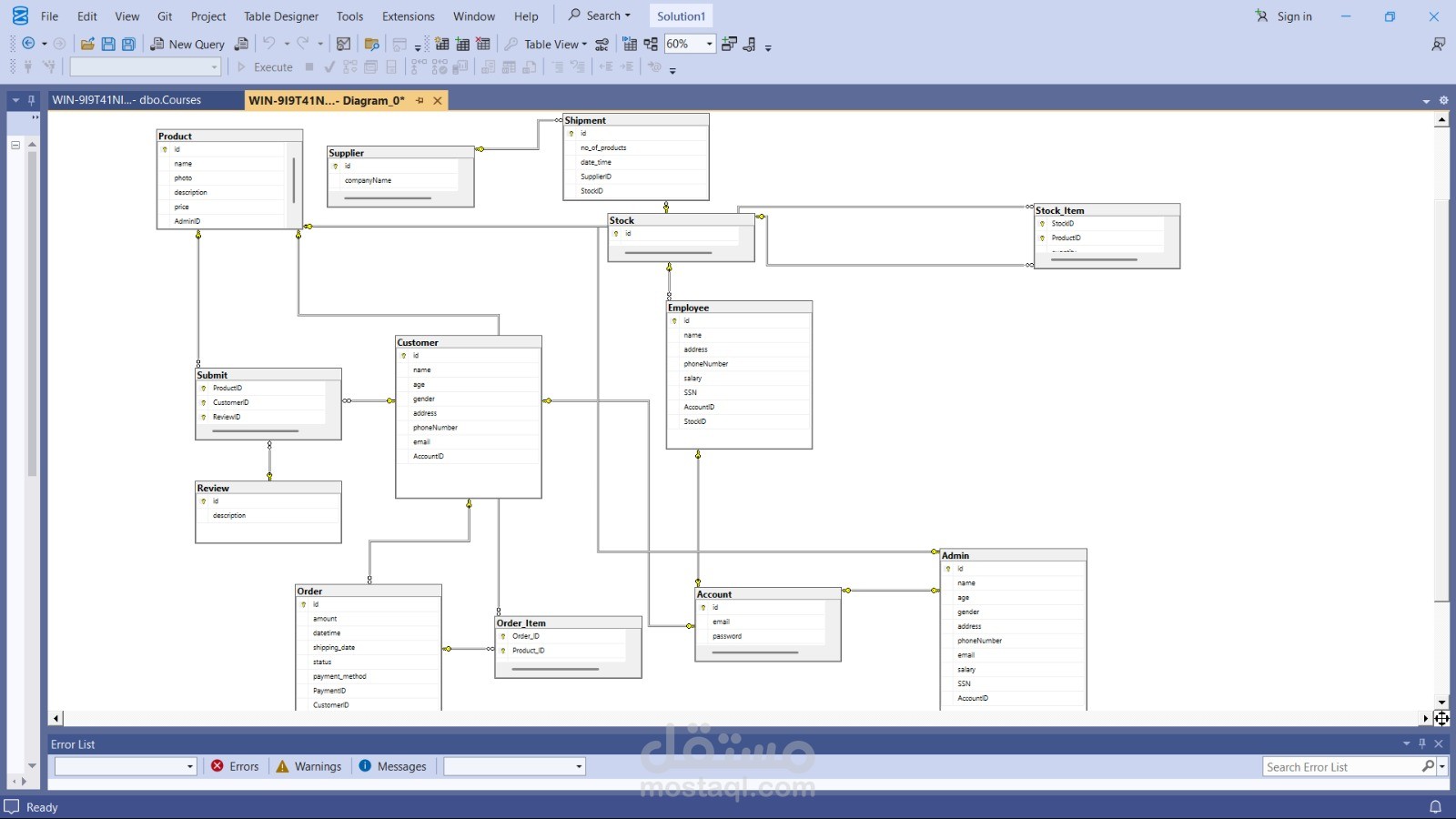Click the feedback icon below the window controls
Image resolution: width=1456 pixels, height=819 pixels.
[x=1439, y=44]
